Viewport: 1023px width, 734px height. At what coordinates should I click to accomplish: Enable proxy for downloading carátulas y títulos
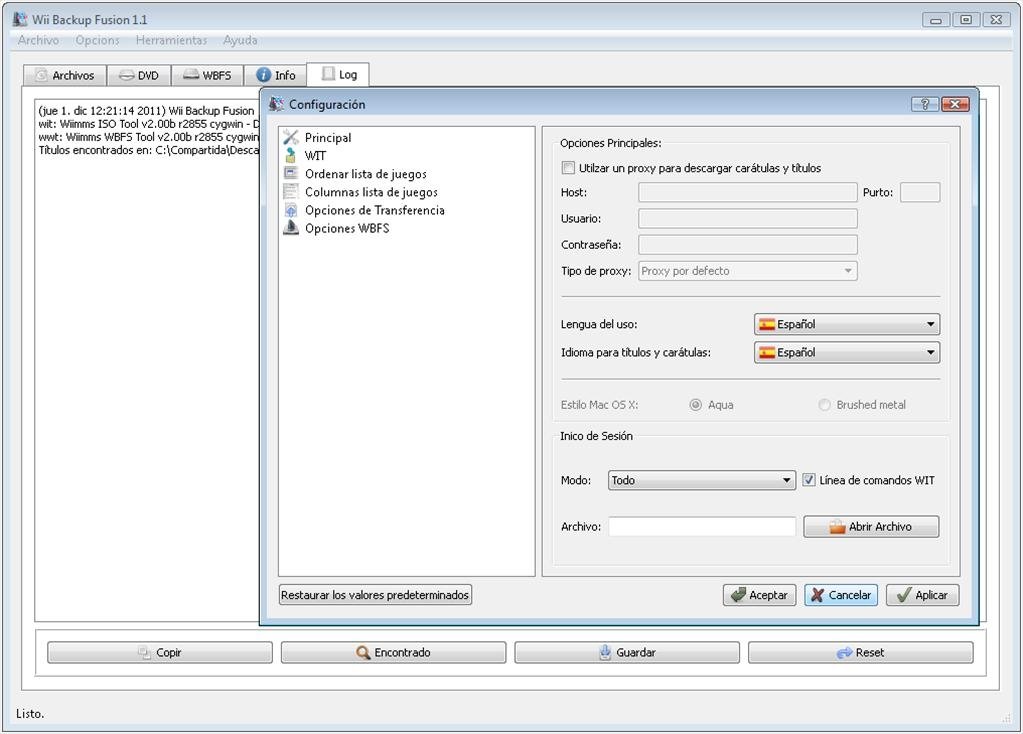[568, 168]
